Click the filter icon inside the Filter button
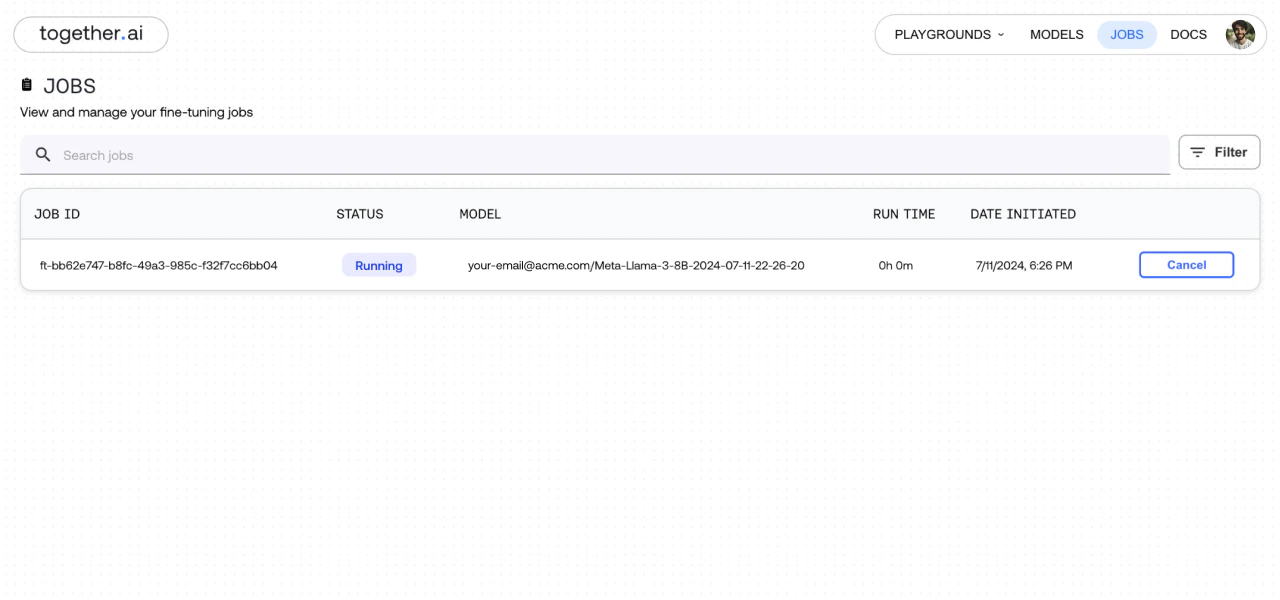The width and height of the screenshot is (1280, 600). click(x=1199, y=152)
